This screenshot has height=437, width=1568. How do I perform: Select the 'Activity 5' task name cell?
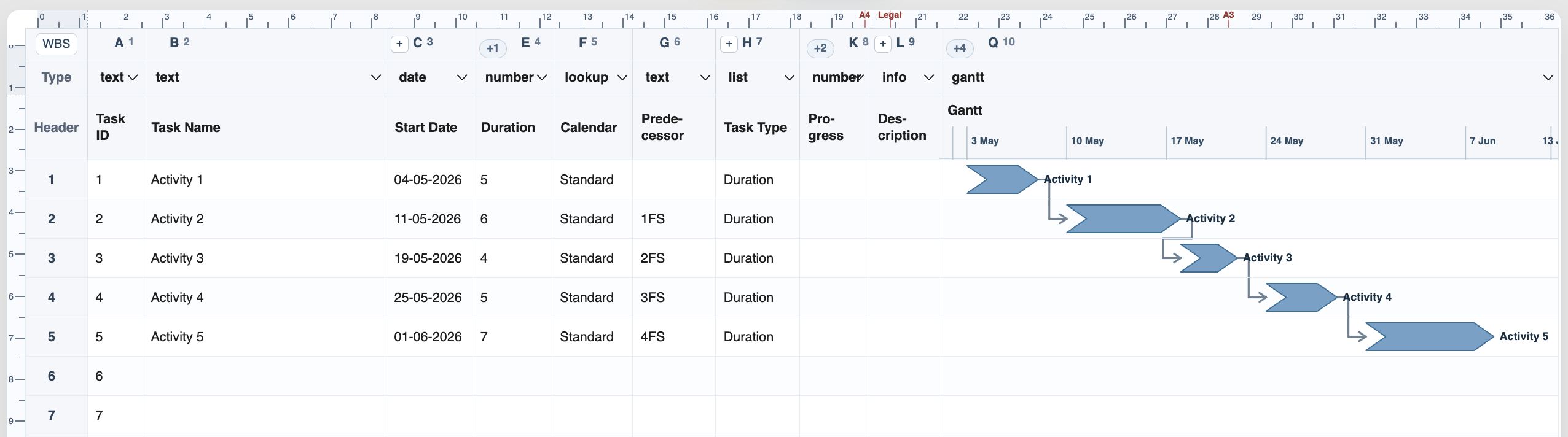(x=264, y=337)
